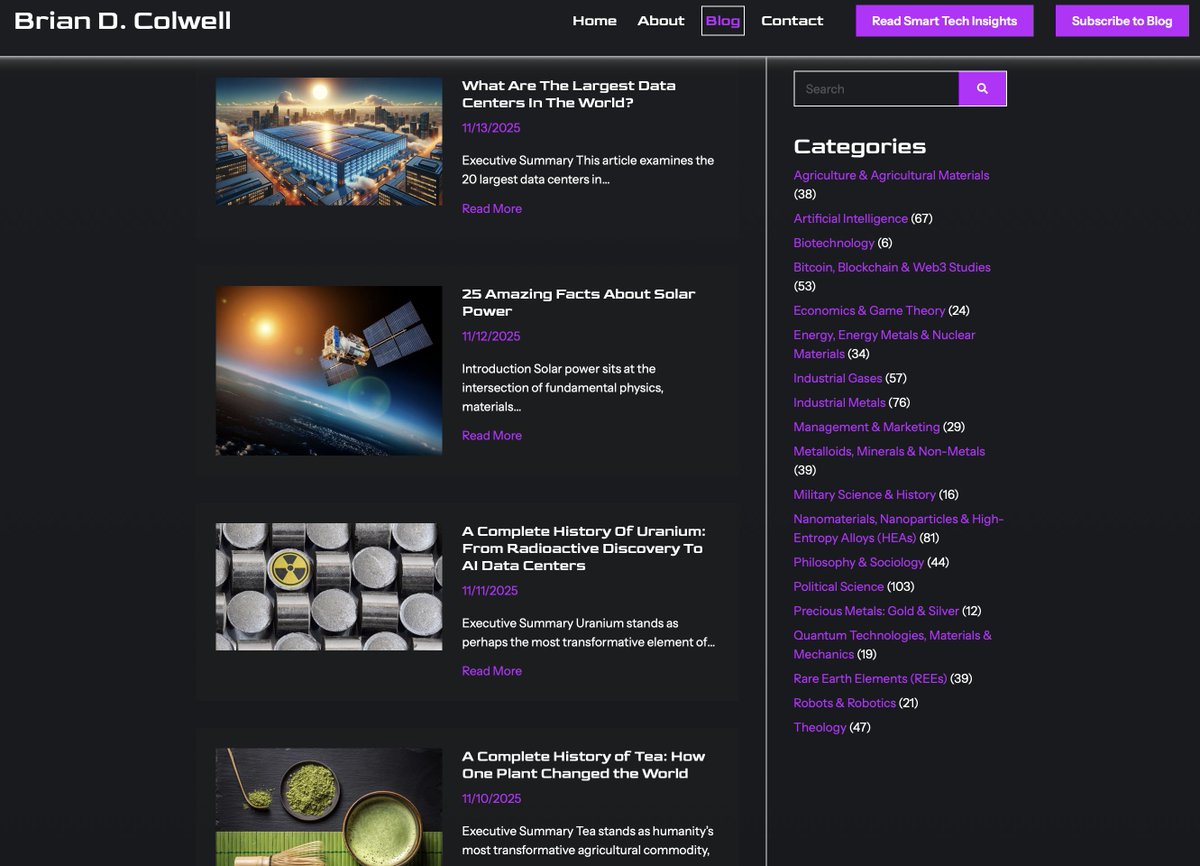Open Energy, Energy Metals & Nuclear Materials category
1200x866 pixels.
[x=884, y=344]
